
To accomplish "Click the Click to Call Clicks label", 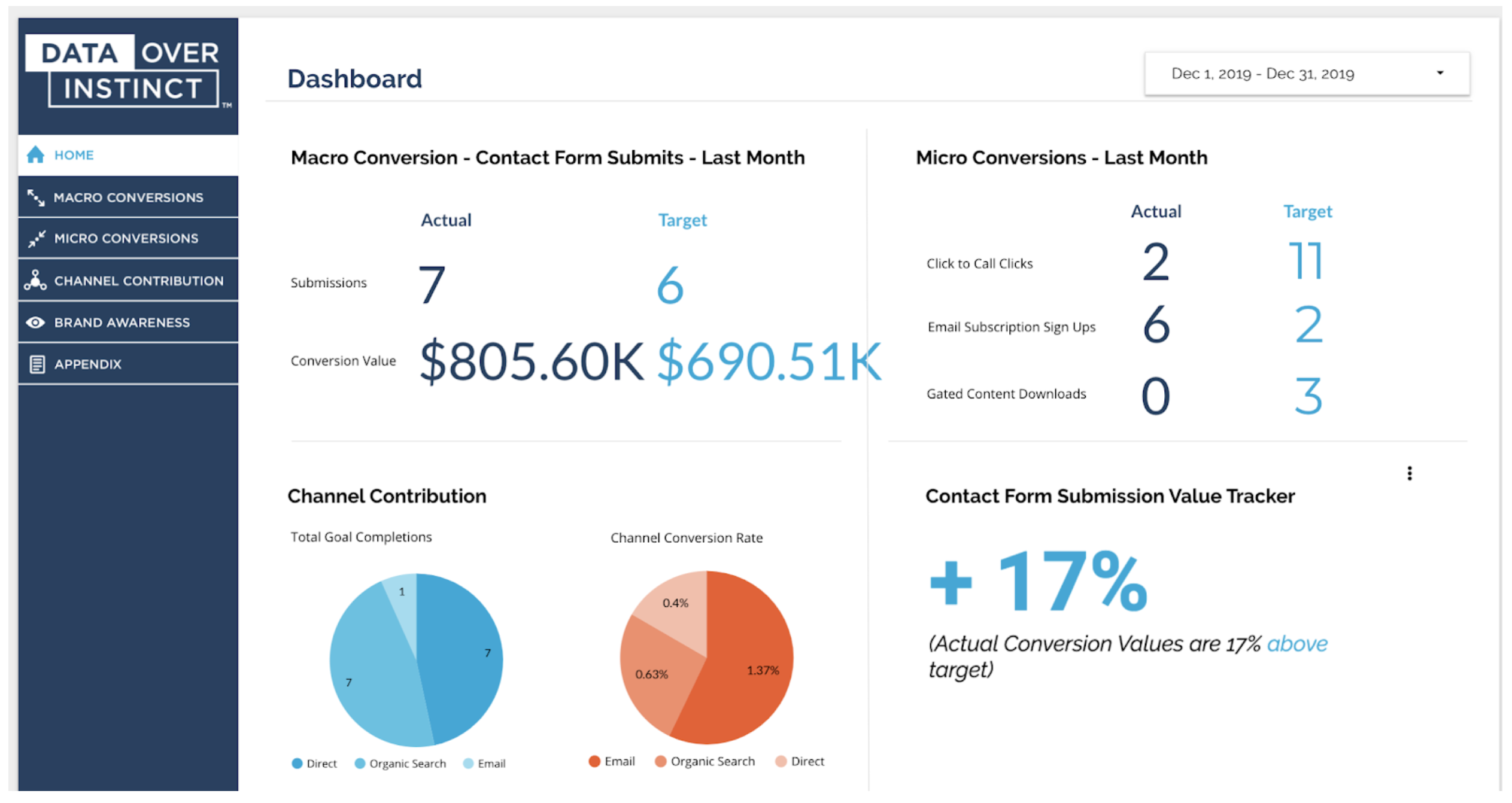I will (979, 264).
